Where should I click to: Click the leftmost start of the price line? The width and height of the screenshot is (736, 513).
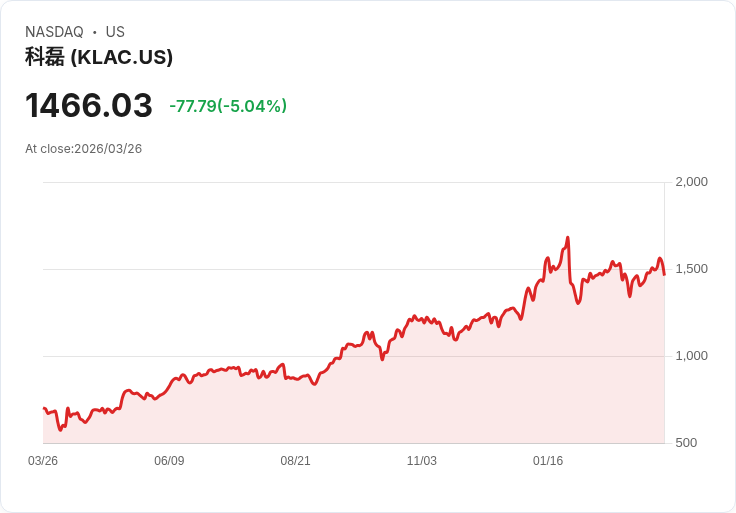click(44, 408)
